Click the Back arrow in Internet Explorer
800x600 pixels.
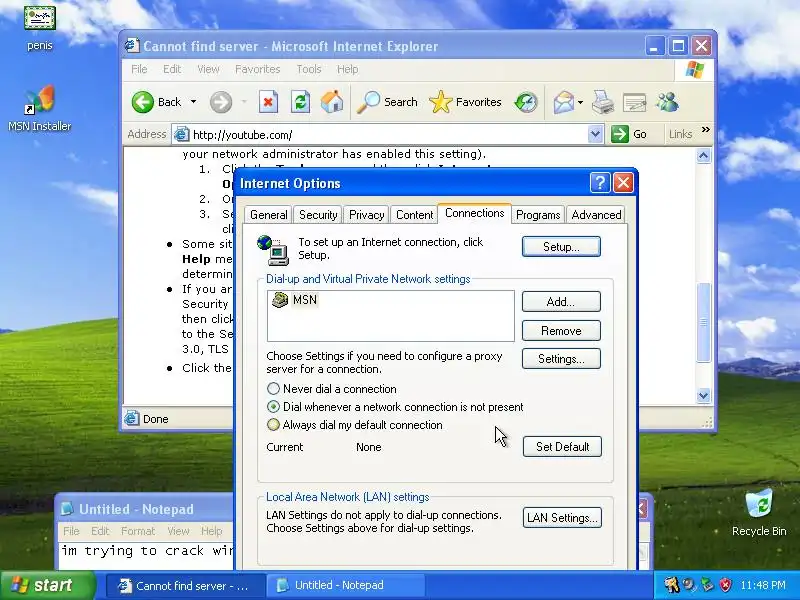pyautogui.click(x=143, y=102)
